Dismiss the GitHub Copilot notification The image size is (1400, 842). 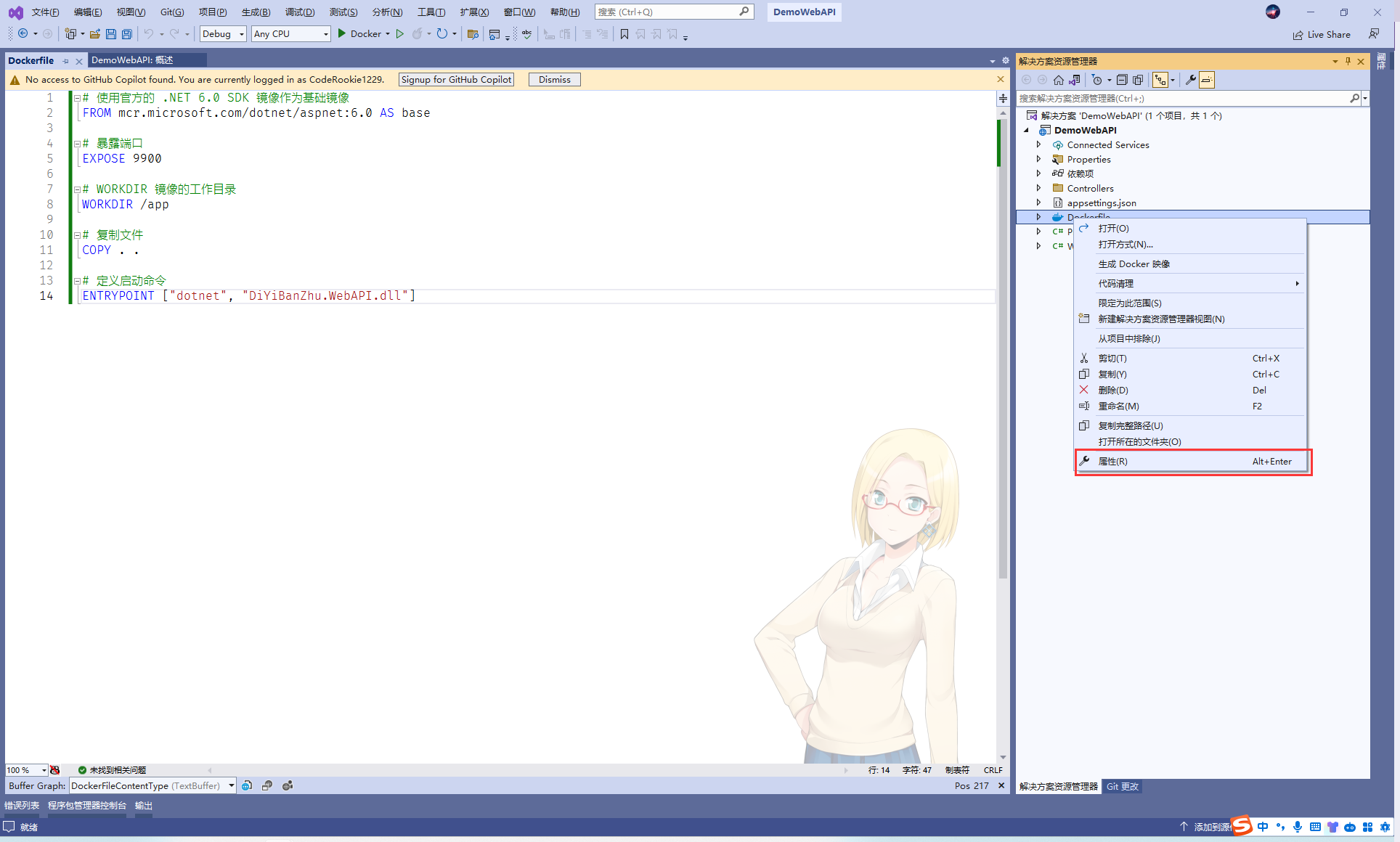(x=554, y=80)
